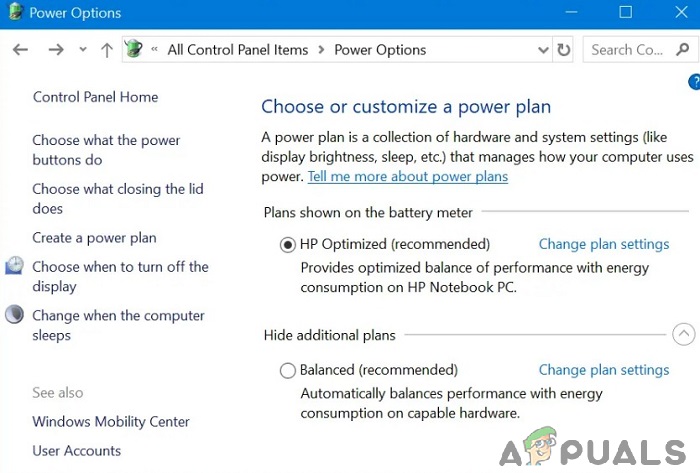Click the forward navigation arrow

point(56,50)
